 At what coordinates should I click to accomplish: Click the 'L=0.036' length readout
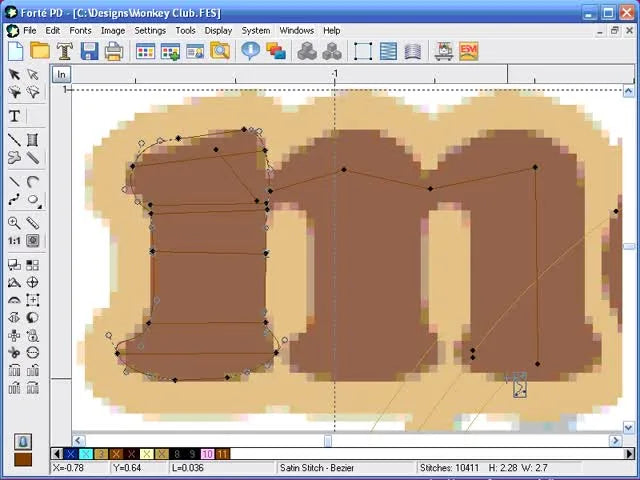[x=188, y=468]
